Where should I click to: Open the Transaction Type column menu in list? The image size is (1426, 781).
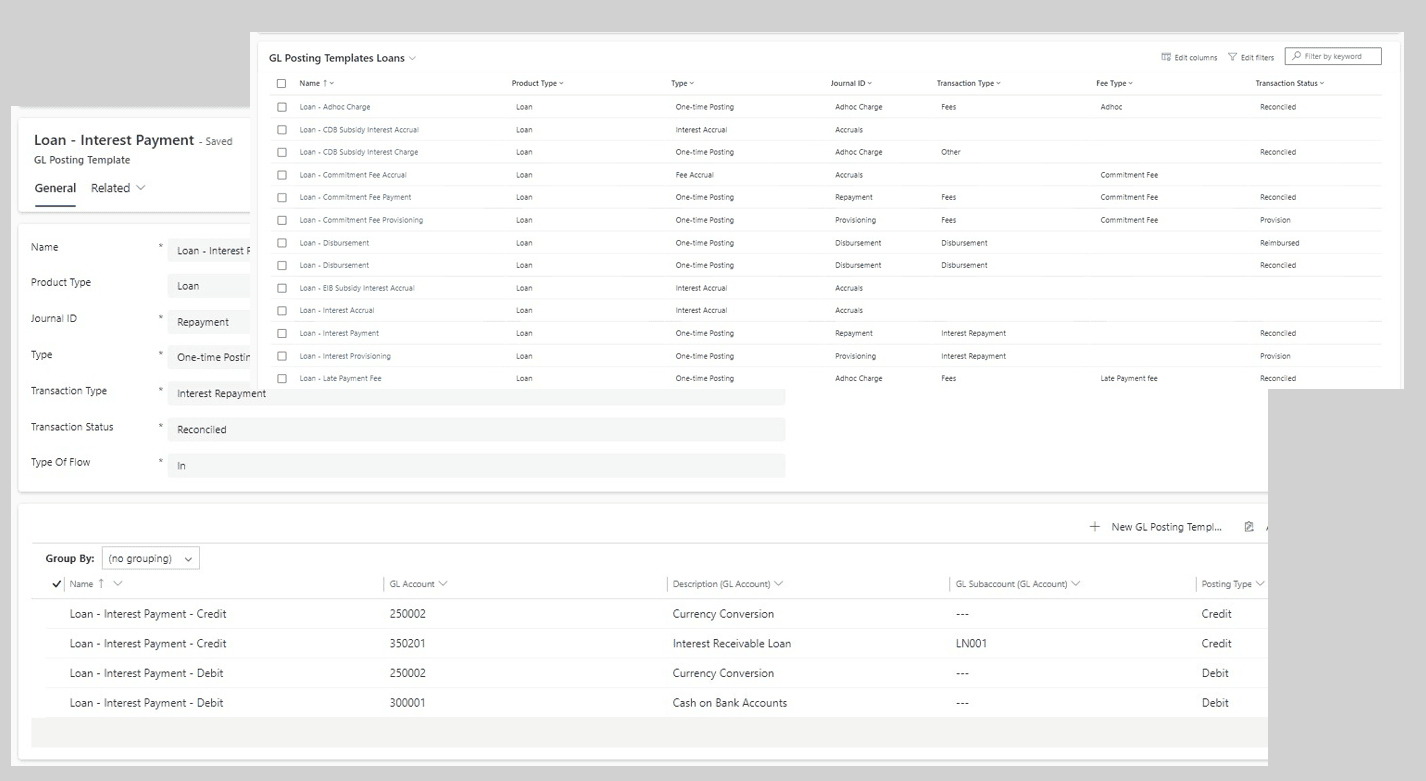pyautogui.click(x=969, y=84)
